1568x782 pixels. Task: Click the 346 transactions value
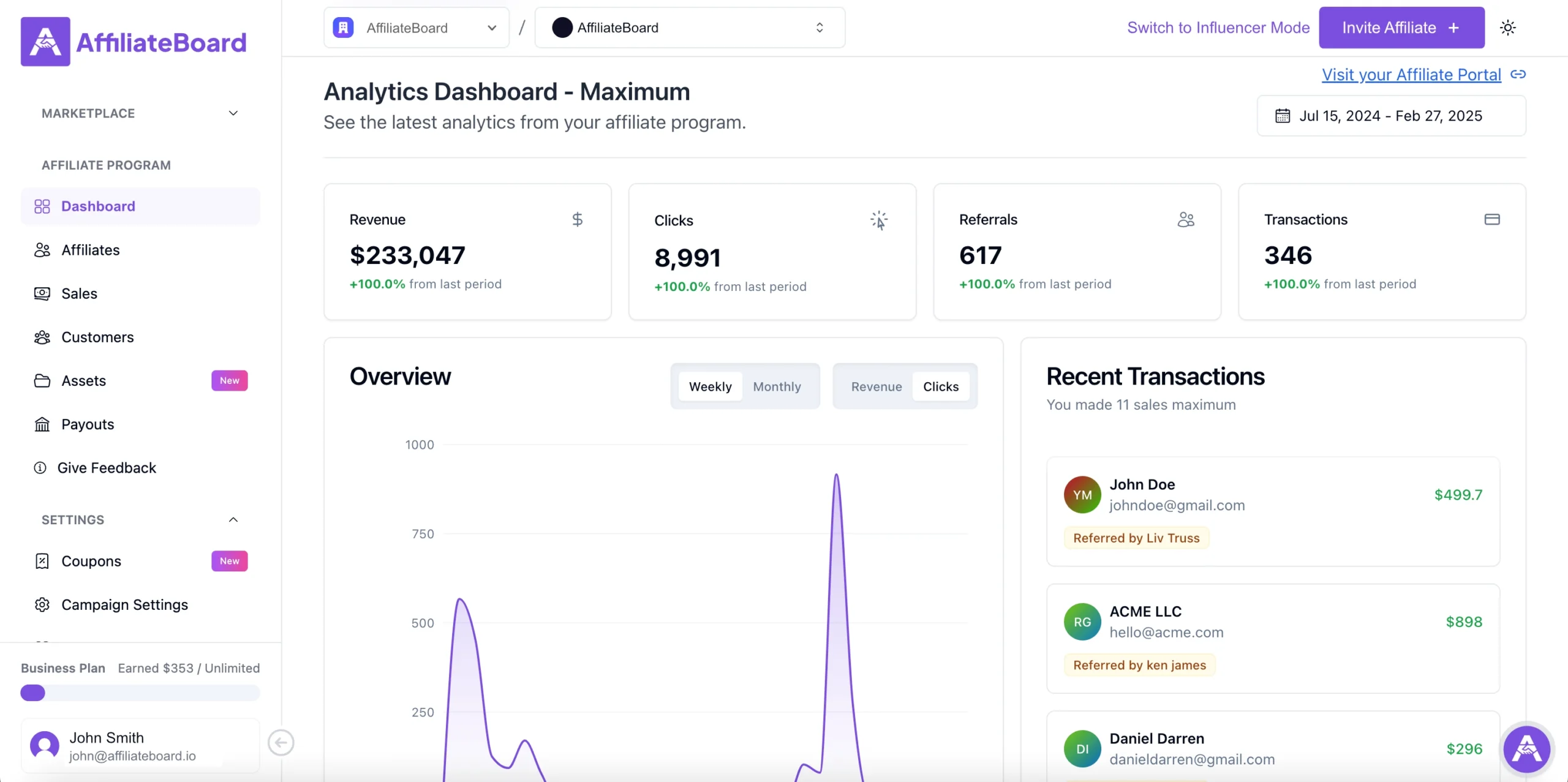(x=1288, y=255)
